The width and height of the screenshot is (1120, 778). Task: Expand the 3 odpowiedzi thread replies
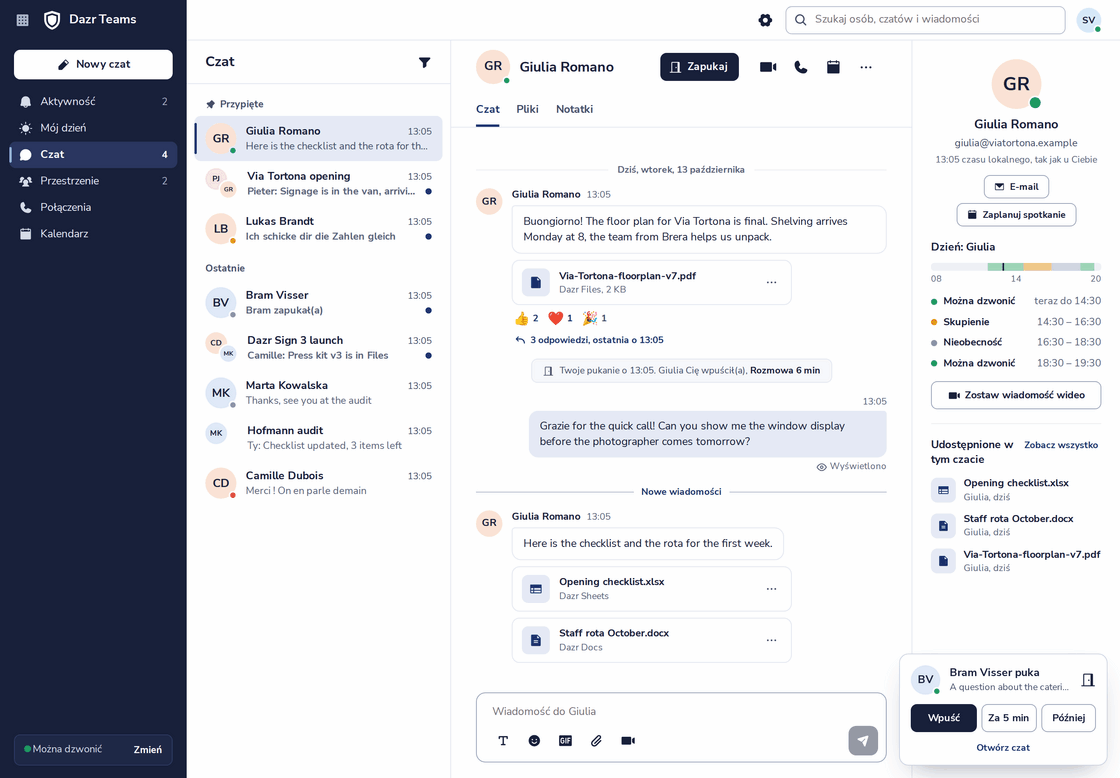pos(589,340)
